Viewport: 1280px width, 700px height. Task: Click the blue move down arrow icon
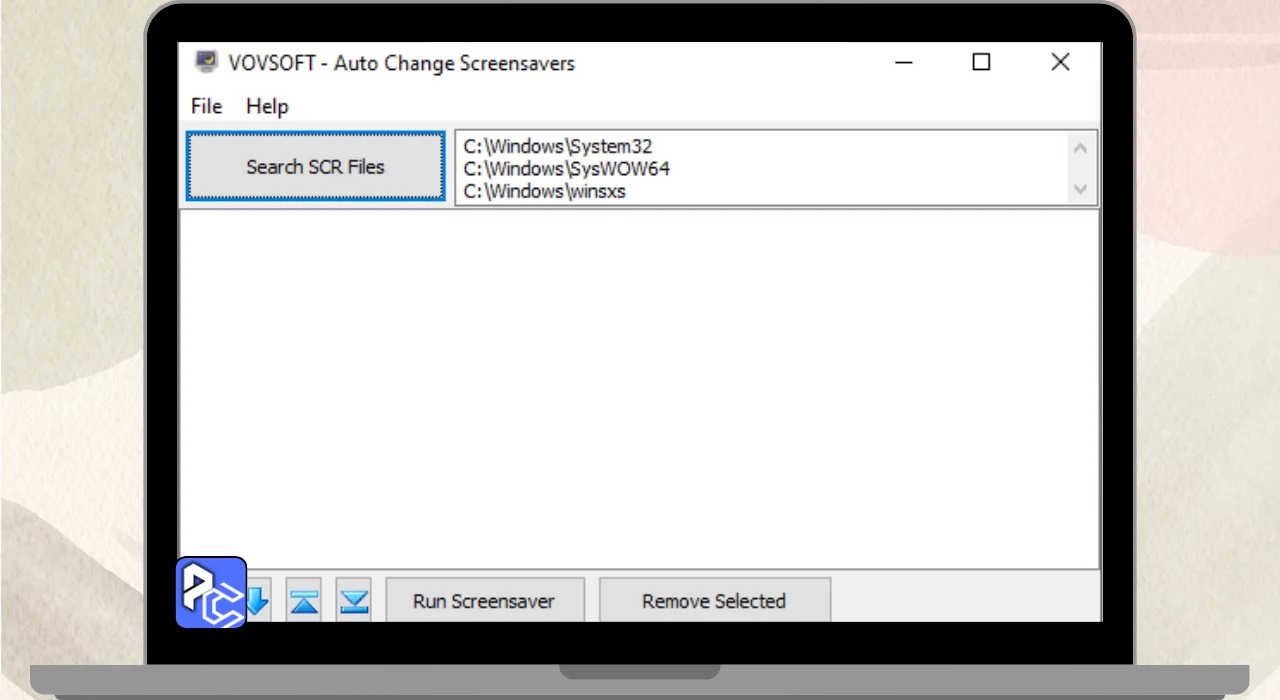(258, 601)
